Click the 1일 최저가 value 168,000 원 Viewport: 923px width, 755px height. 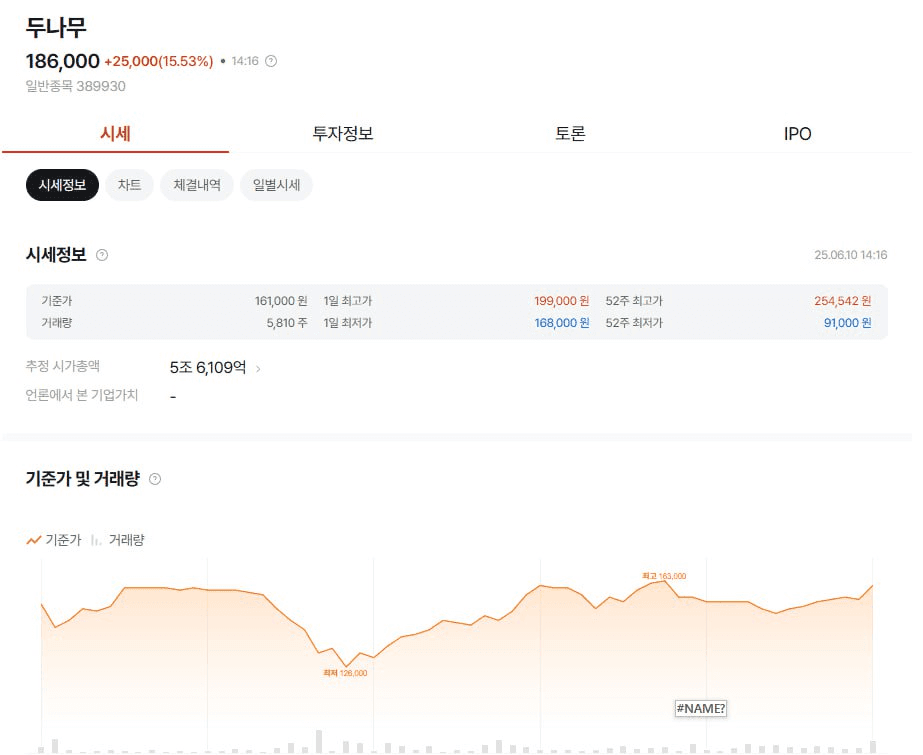[x=562, y=323]
